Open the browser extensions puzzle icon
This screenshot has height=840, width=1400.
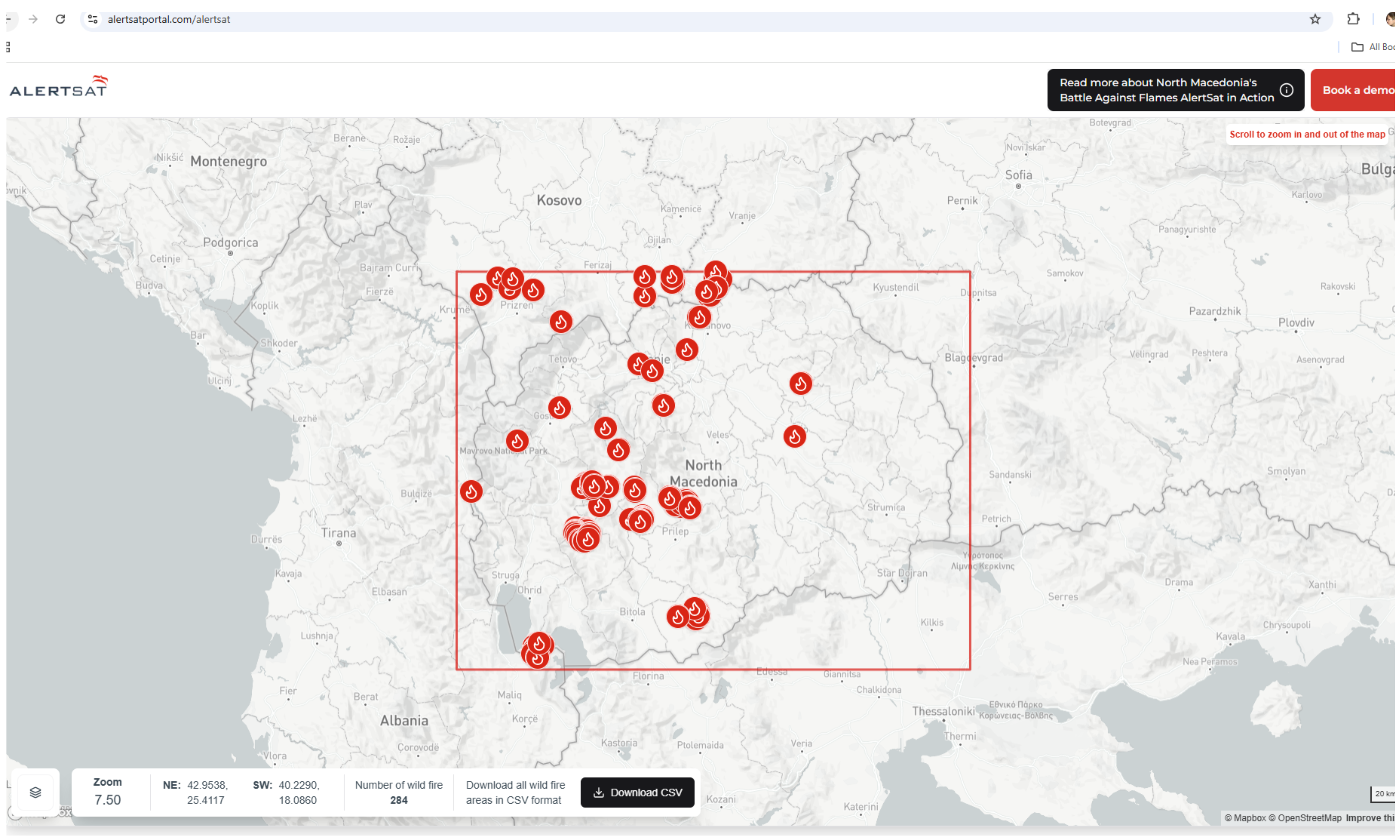(x=1353, y=19)
